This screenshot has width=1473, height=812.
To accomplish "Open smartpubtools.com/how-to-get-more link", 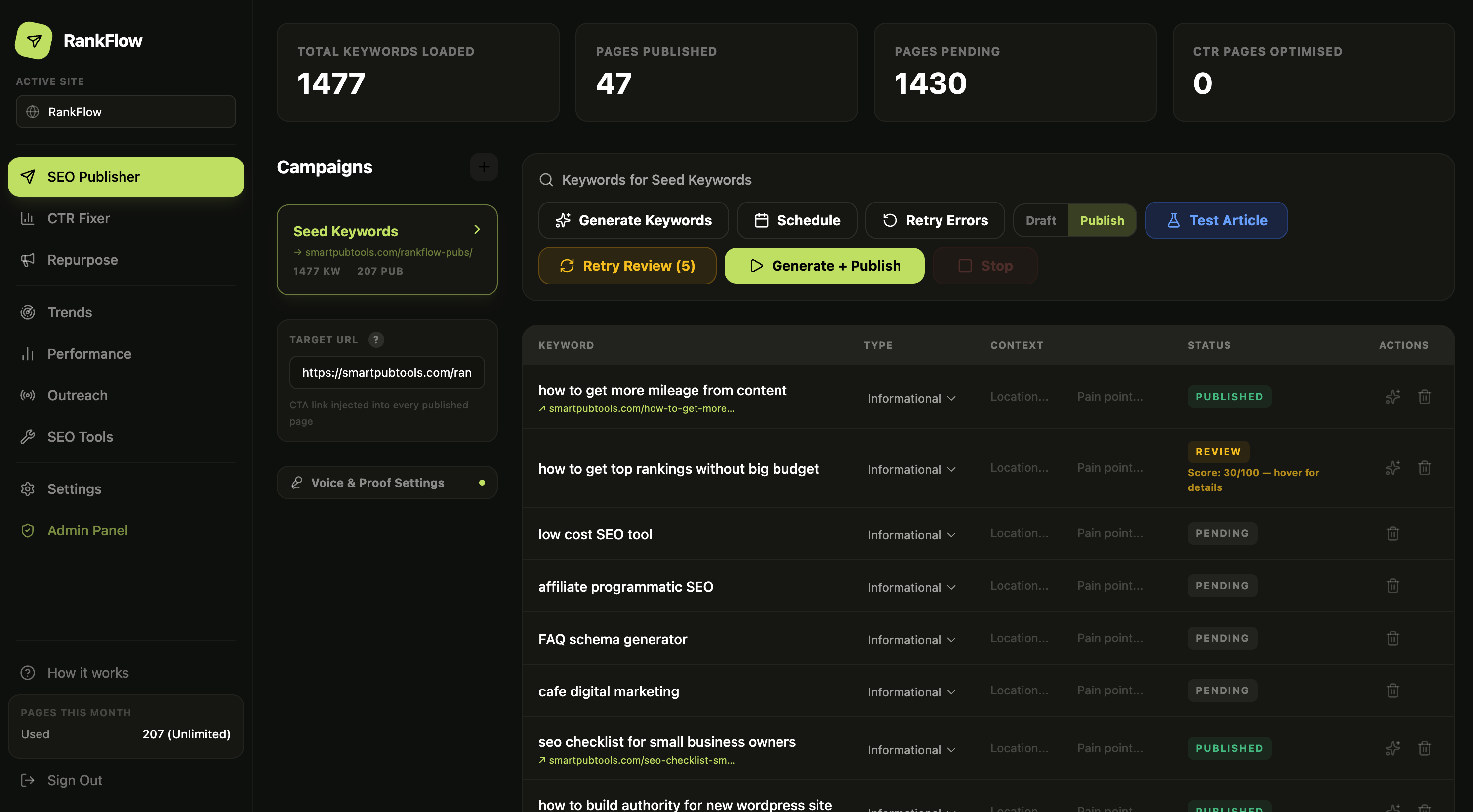I will tap(641, 408).
